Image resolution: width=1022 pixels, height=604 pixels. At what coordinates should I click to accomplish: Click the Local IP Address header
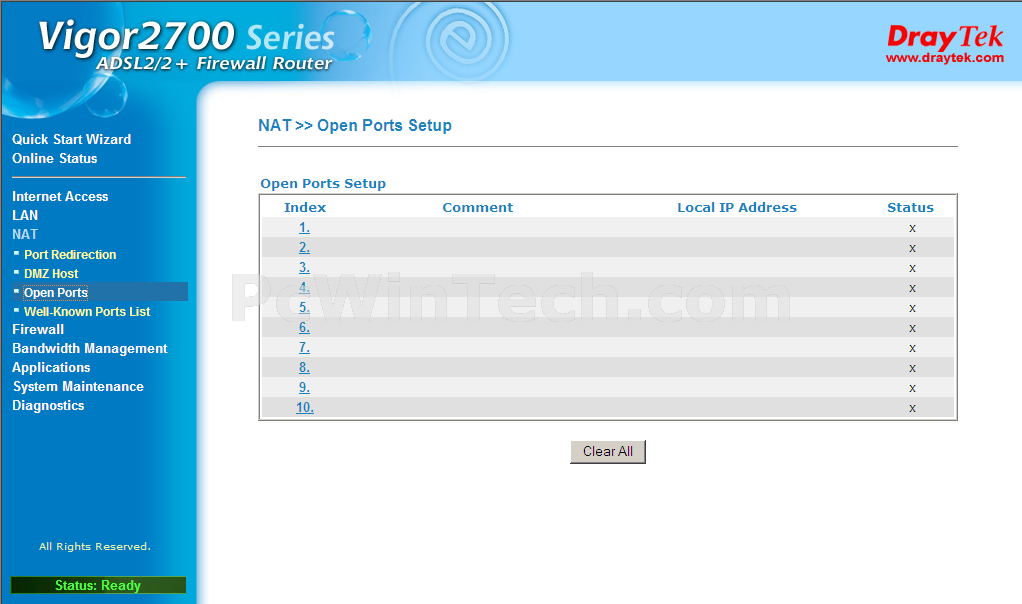pos(737,207)
